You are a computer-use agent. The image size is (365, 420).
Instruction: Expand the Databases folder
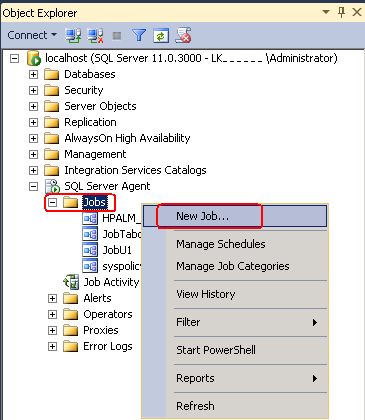click(x=33, y=74)
